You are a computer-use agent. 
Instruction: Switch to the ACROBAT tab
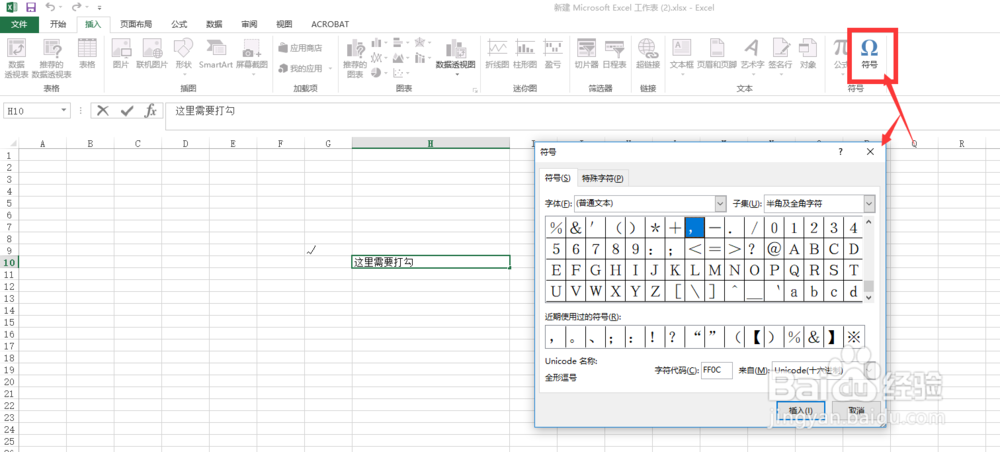330,24
